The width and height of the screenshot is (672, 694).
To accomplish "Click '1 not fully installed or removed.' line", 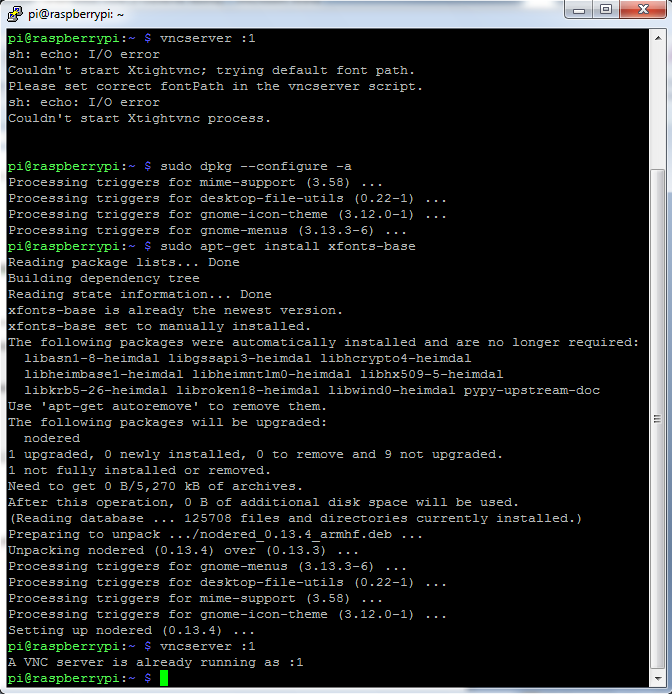I will [139, 470].
